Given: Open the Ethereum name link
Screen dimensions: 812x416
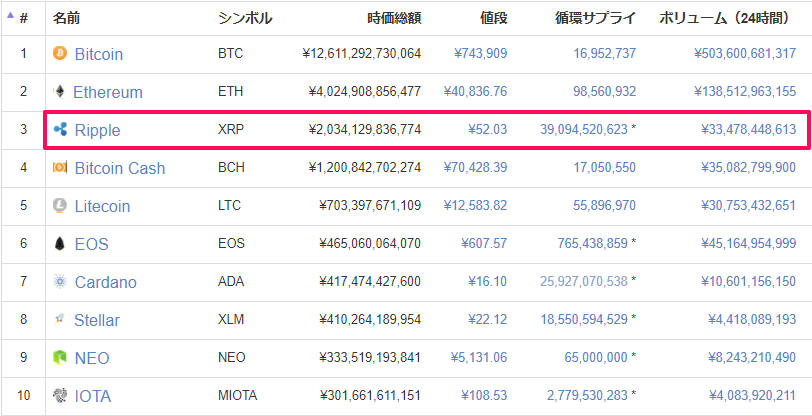Looking at the screenshot, I should [x=108, y=92].
